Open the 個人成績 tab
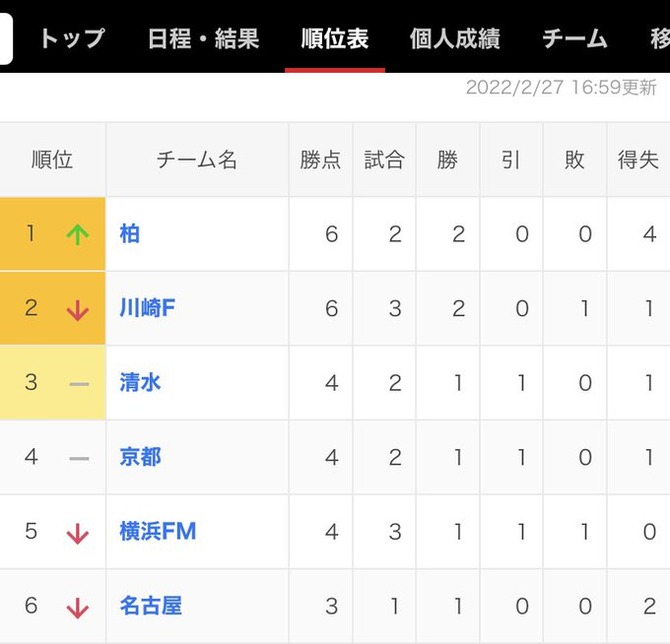The height and width of the screenshot is (644, 670). (x=455, y=38)
